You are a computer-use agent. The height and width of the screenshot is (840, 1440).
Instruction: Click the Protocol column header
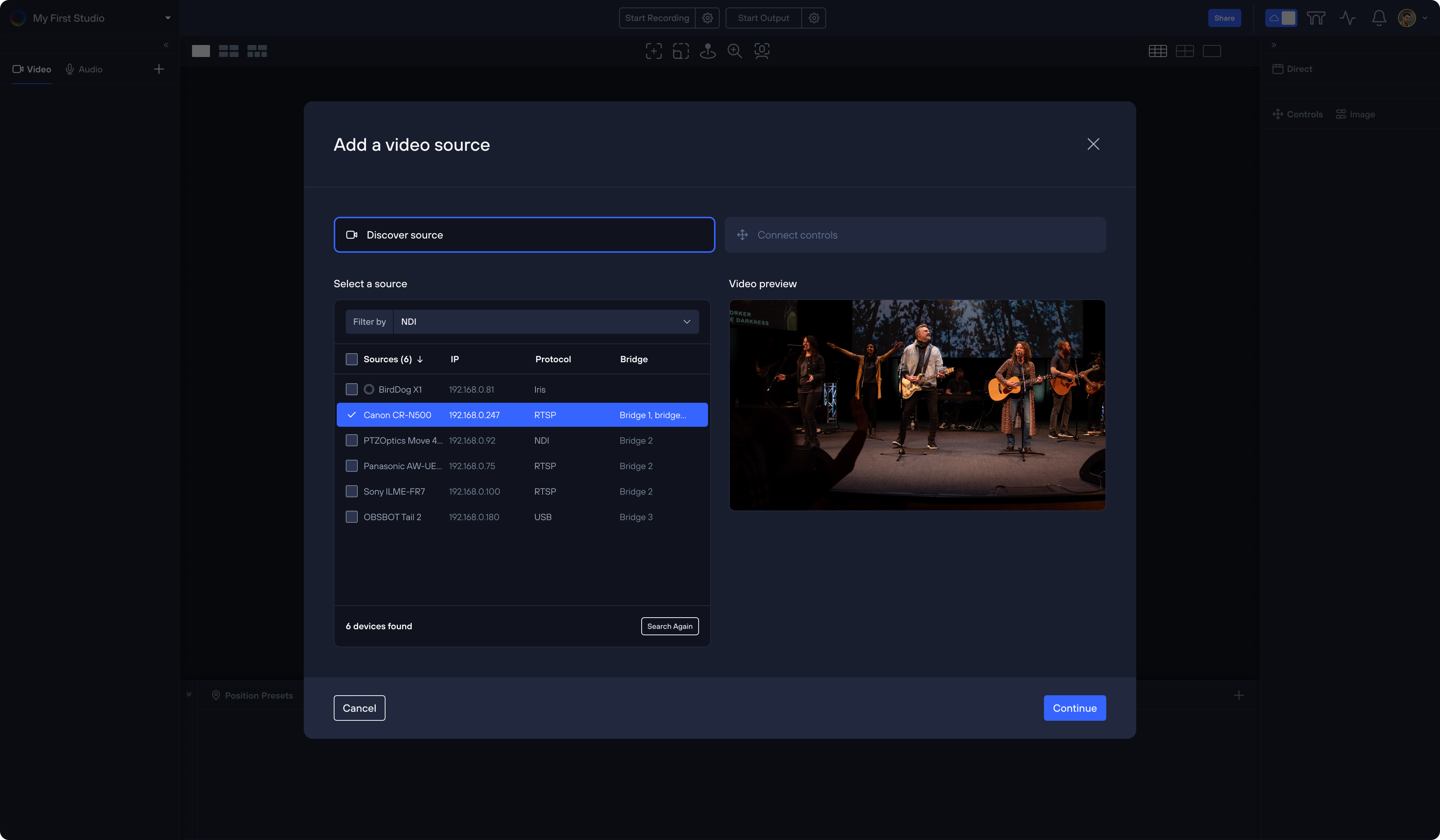tap(553, 359)
